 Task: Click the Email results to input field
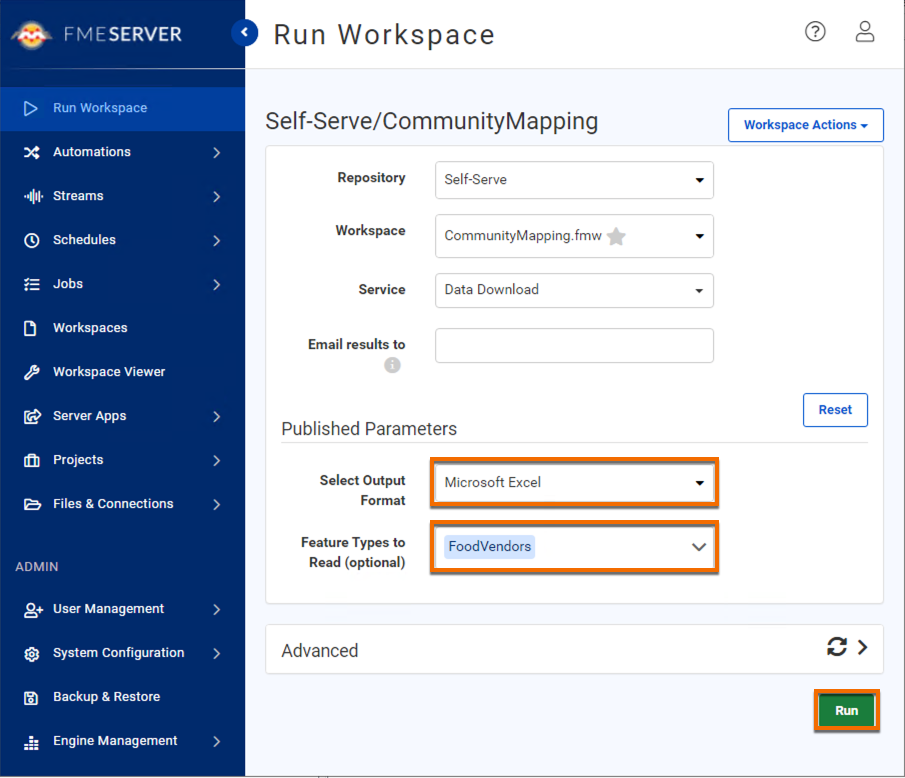pyautogui.click(x=574, y=346)
